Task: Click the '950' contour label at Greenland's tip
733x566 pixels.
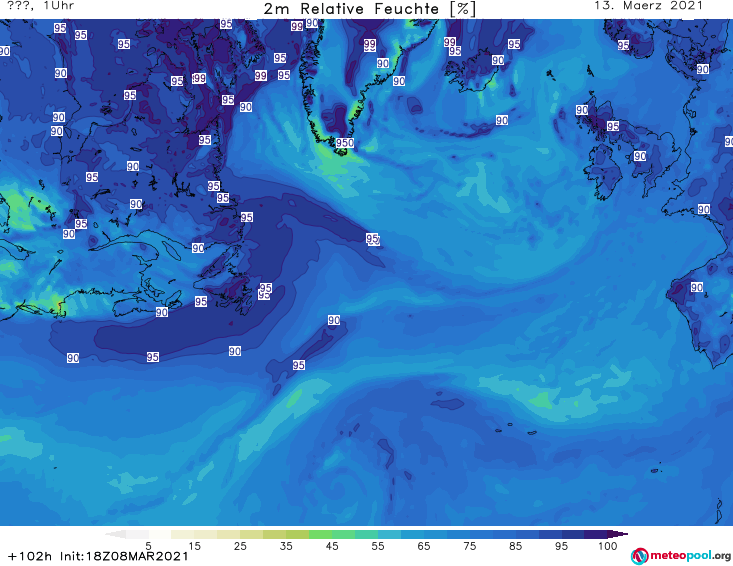Action: 345,143
